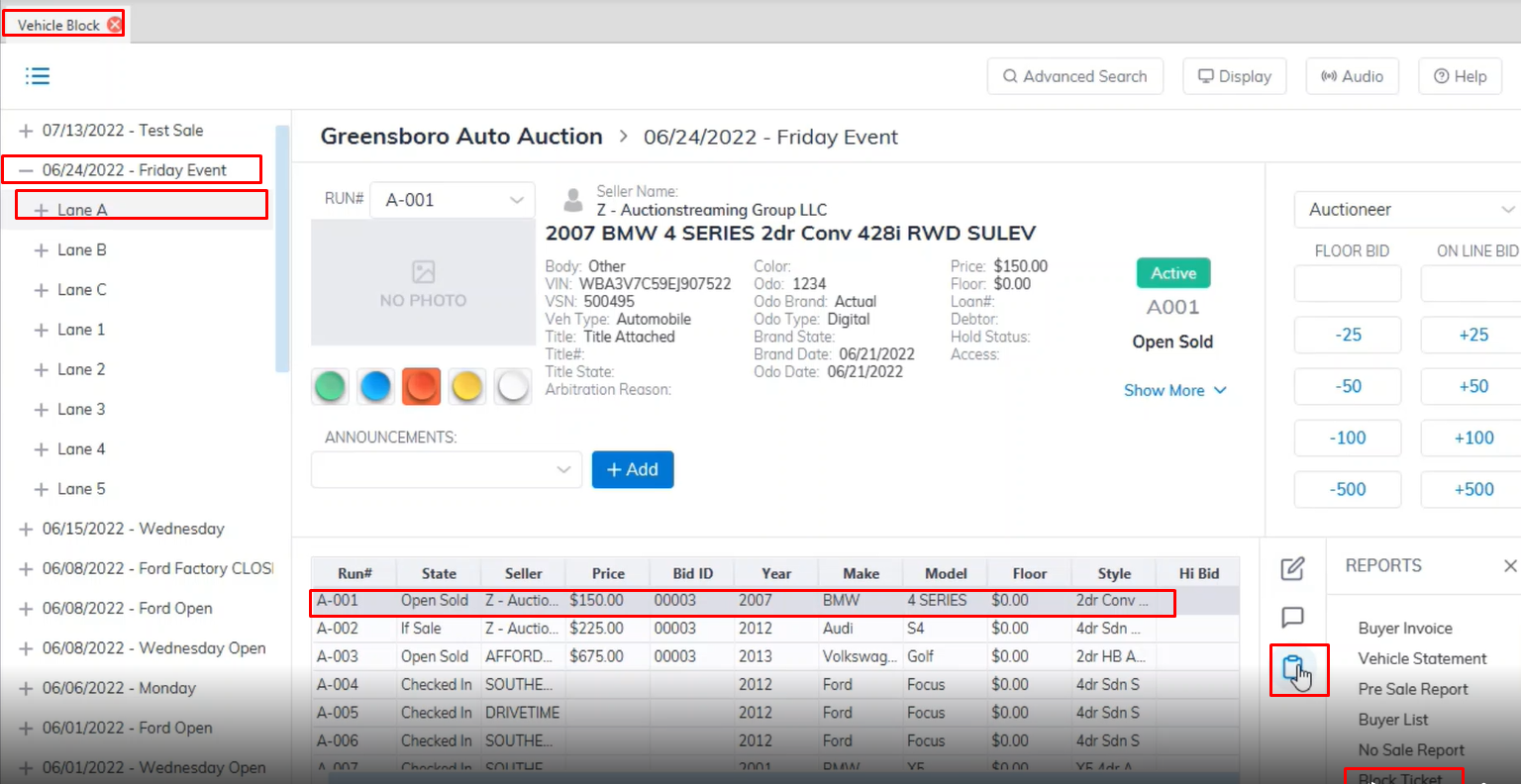
Task: Click the hamburger list menu icon
Action: (38, 76)
